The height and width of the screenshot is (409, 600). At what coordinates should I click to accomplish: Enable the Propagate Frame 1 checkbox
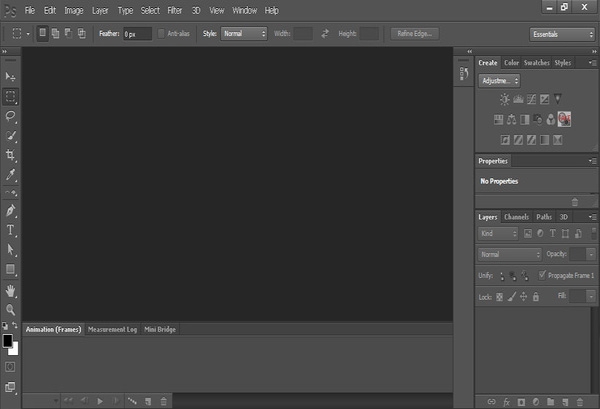[542, 275]
